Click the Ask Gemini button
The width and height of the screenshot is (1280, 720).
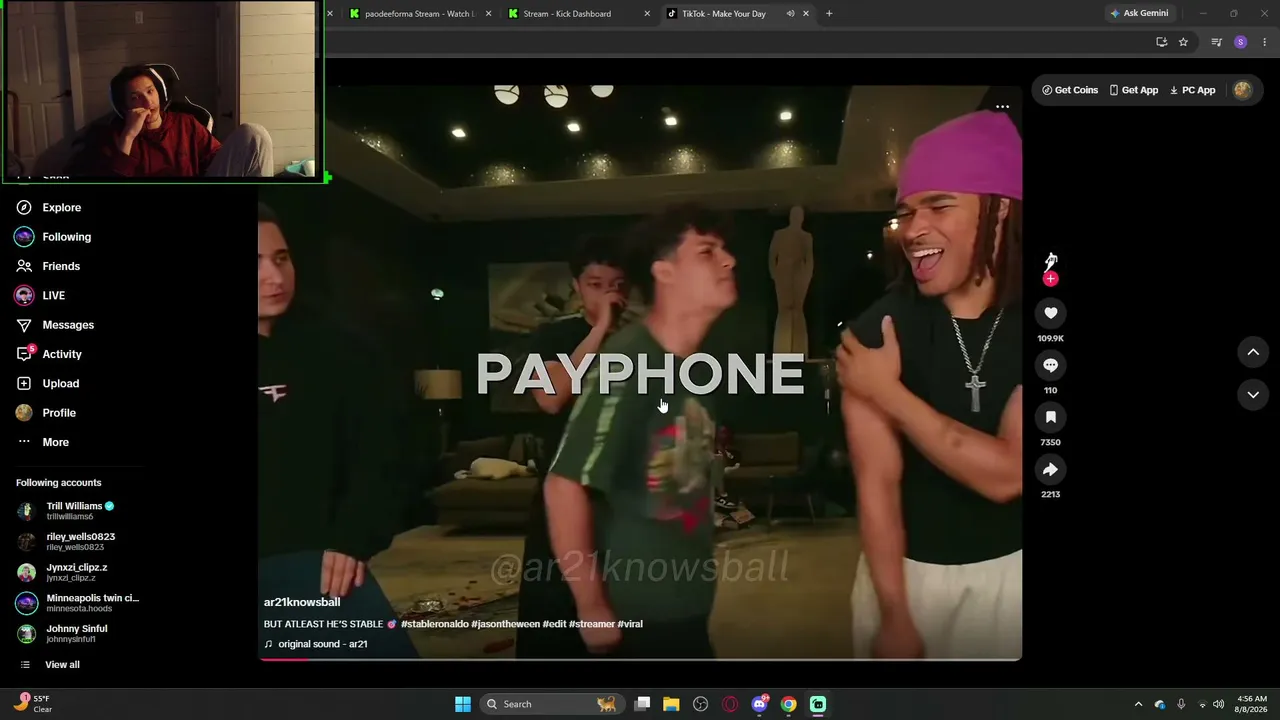[1138, 14]
